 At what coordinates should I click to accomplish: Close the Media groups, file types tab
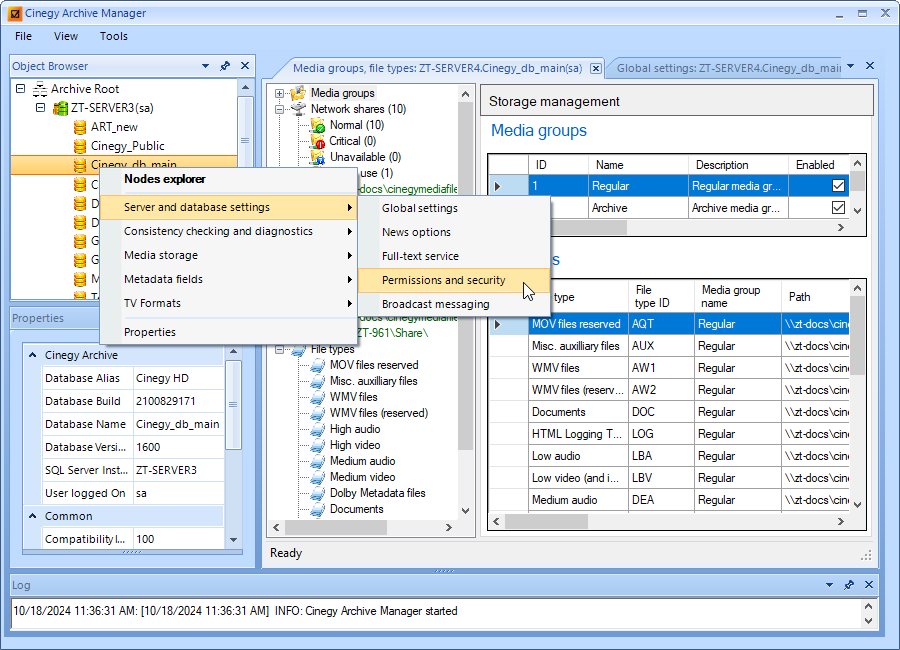point(596,69)
